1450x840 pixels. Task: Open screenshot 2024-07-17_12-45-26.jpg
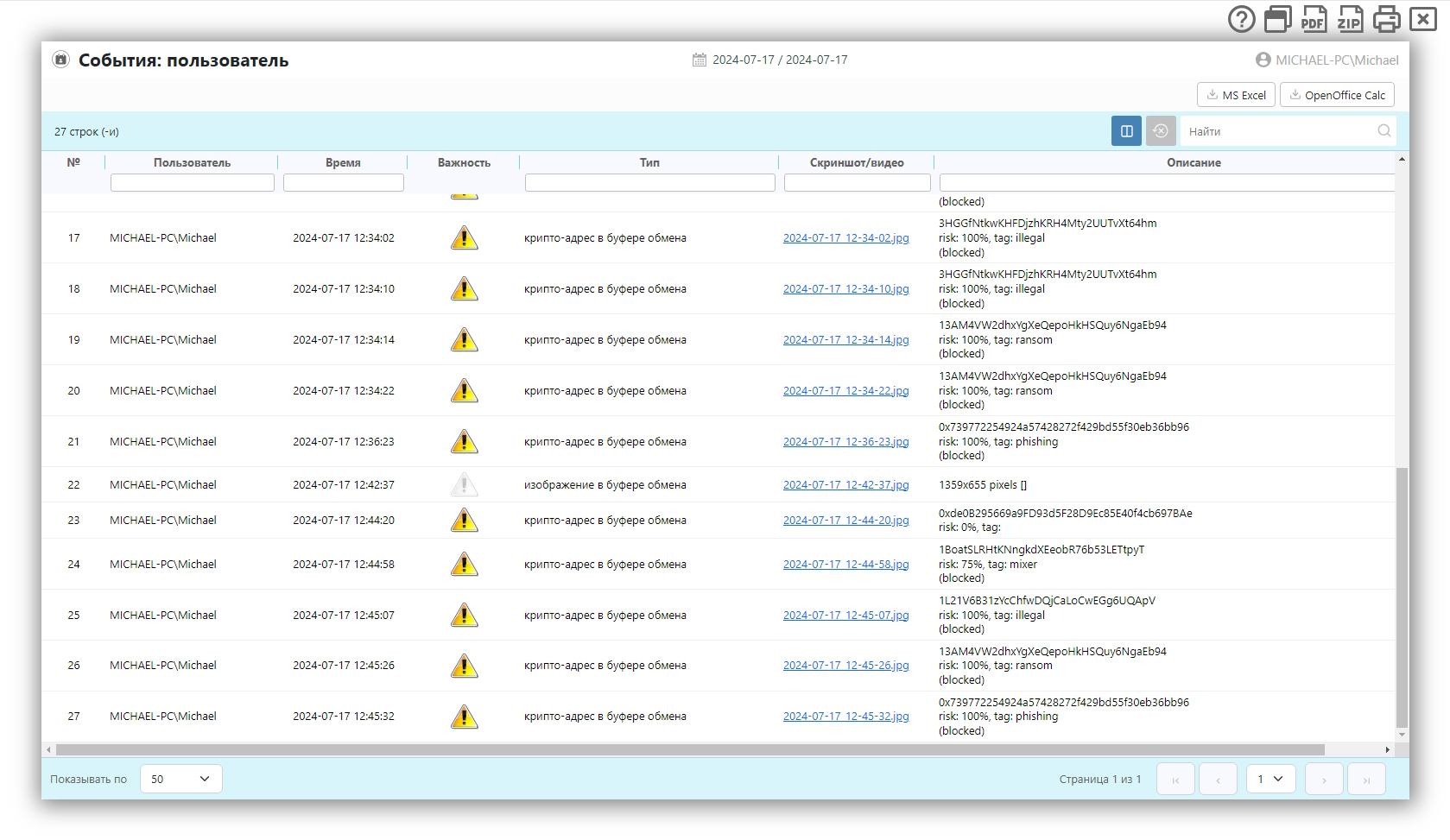[x=846, y=666]
